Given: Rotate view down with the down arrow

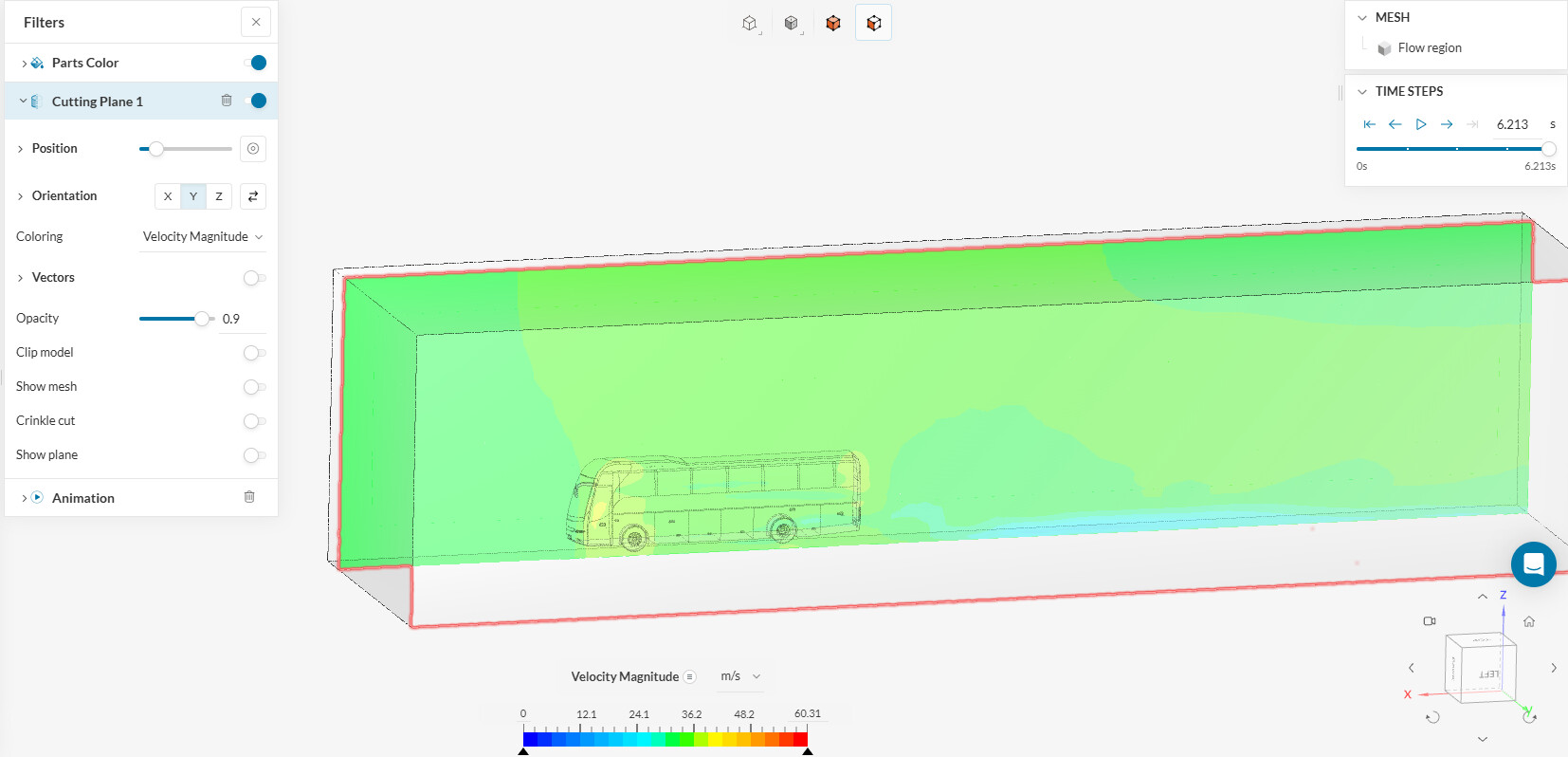Looking at the screenshot, I should [x=1483, y=739].
